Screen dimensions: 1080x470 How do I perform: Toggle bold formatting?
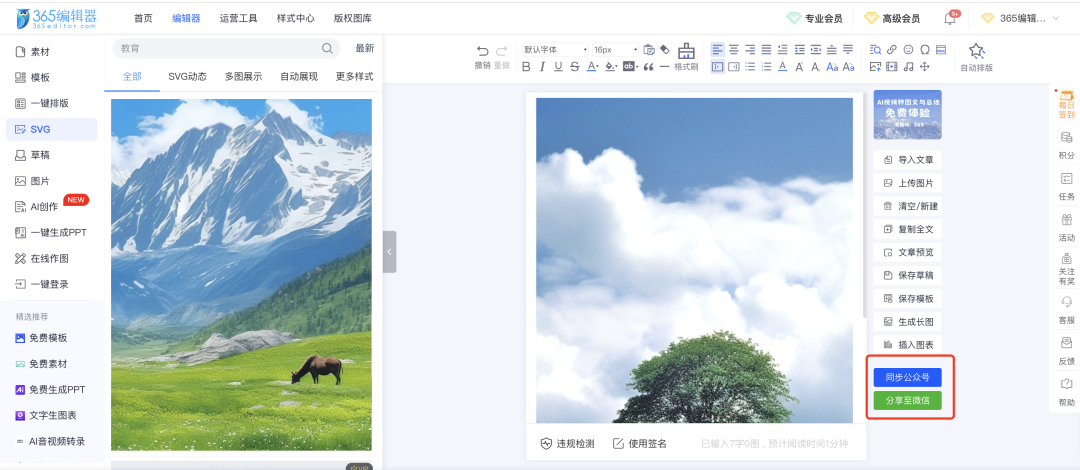tap(526, 67)
